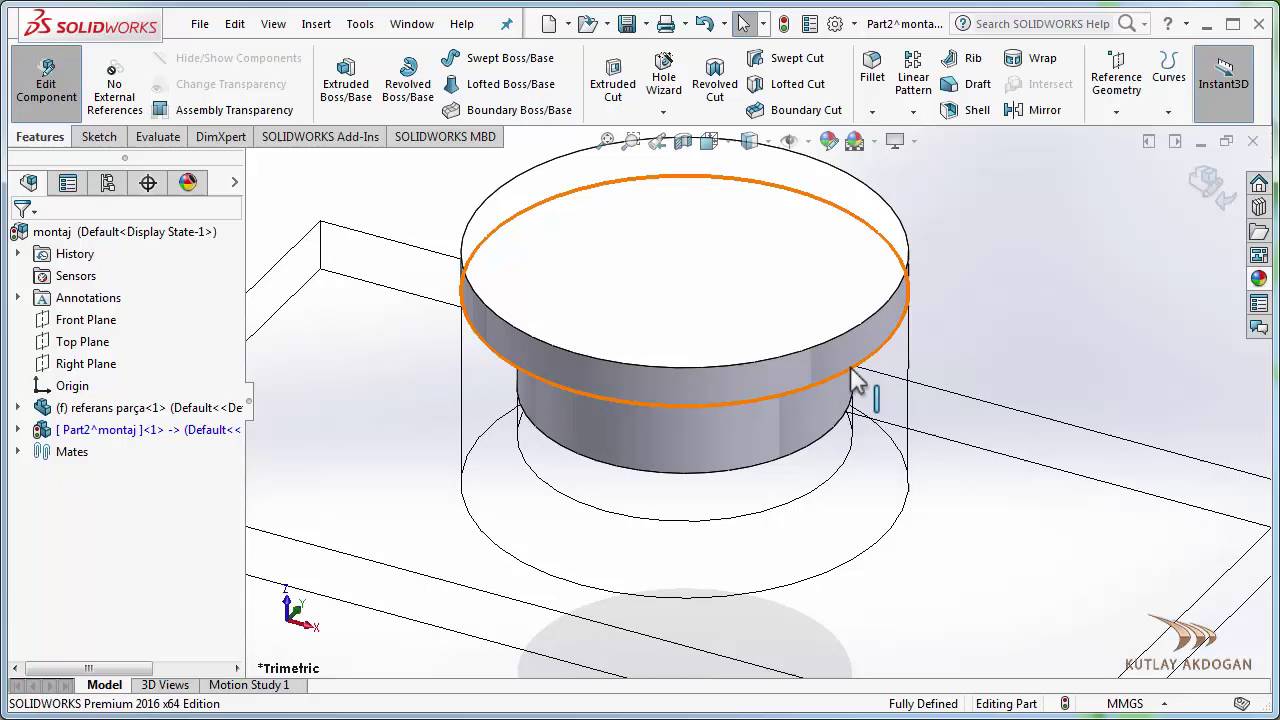Expand the Linear Pattern dropdown arrow
This screenshot has width=1280, height=720.
[x=913, y=112]
